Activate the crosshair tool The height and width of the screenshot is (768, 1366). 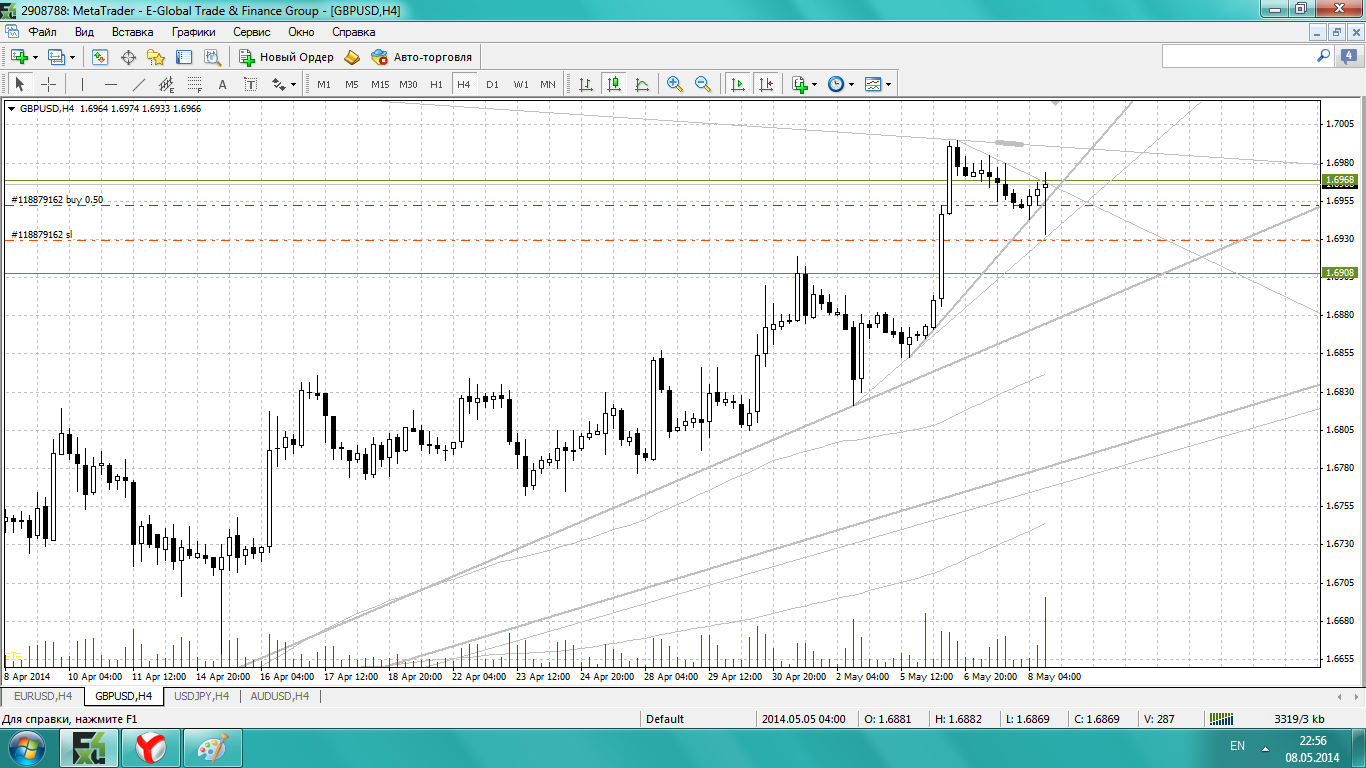[x=47, y=84]
